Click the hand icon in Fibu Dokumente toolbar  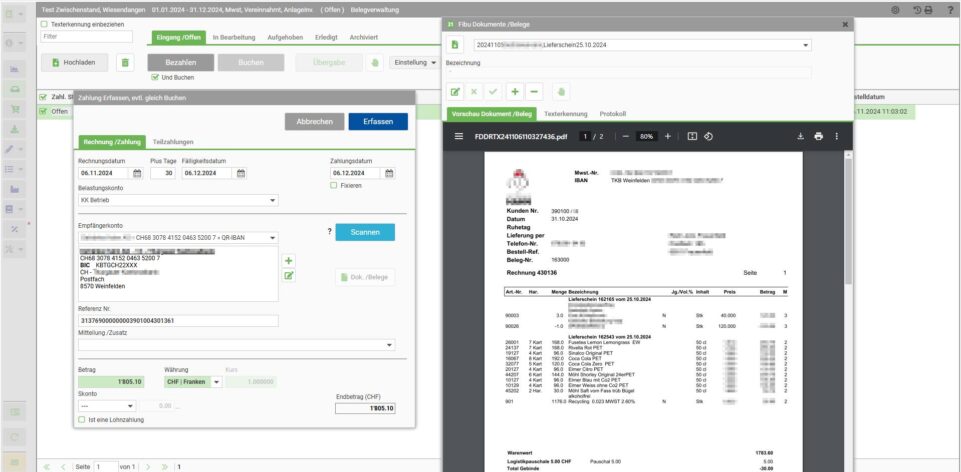(x=561, y=92)
